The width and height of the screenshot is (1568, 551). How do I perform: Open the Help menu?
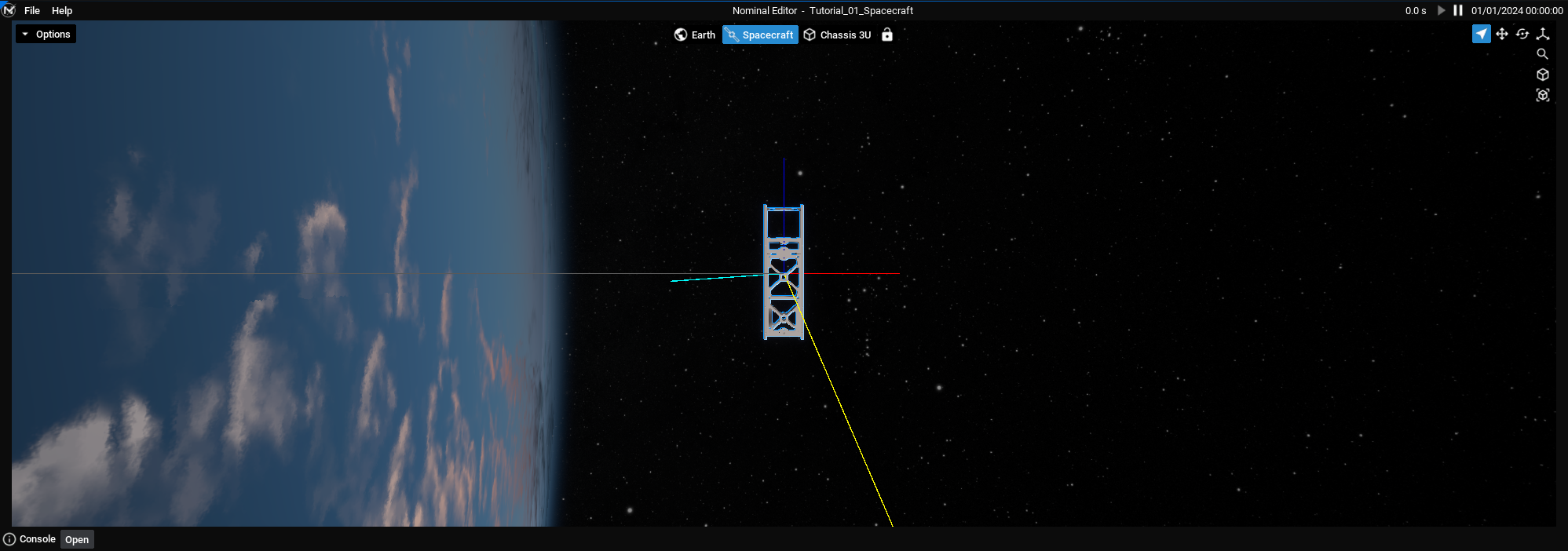click(x=62, y=11)
